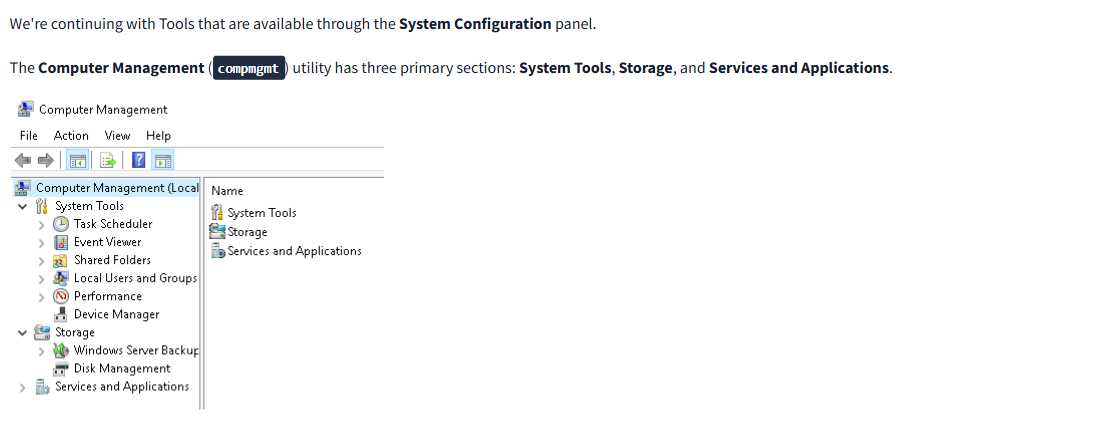Select Task Scheduler clock icon in tree
1093x425 pixels.
click(x=61, y=224)
